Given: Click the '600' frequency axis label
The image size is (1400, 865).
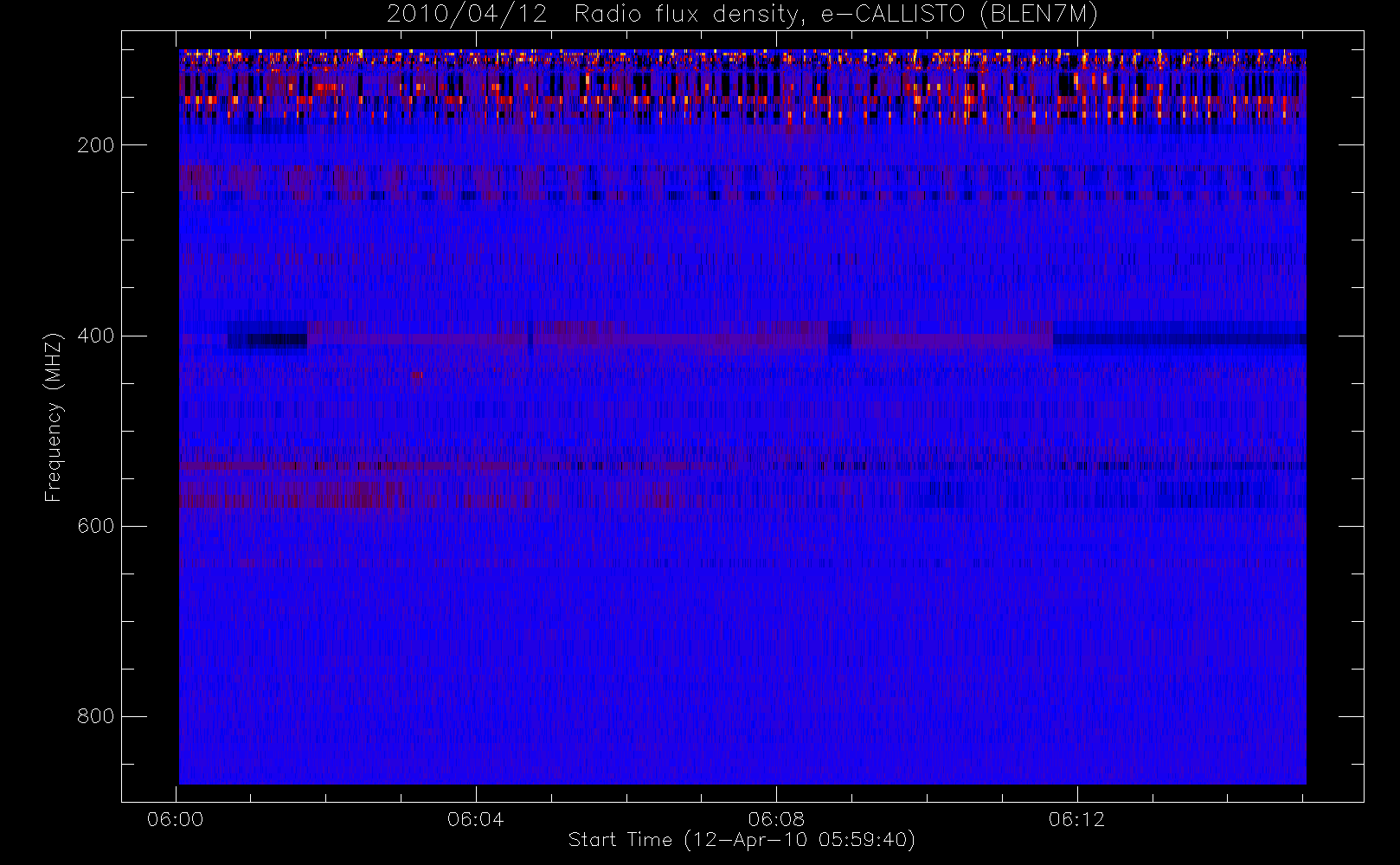Looking at the screenshot, I should click(x=95, y=526).
